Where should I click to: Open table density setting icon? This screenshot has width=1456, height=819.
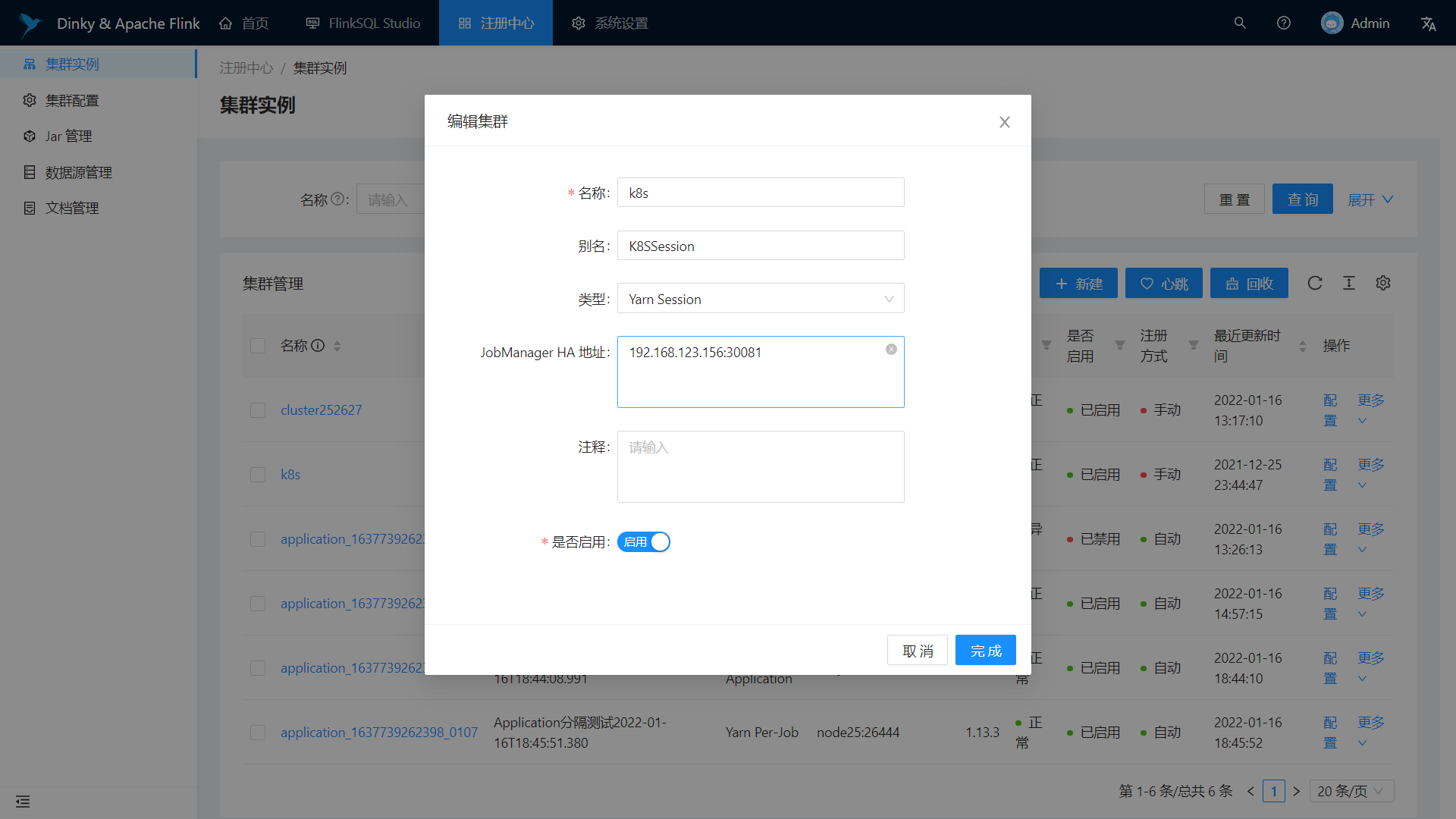(1349, 283)
